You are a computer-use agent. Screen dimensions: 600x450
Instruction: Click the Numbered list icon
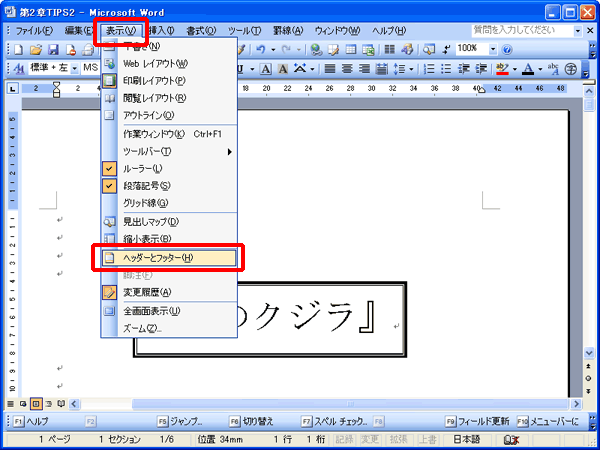pos(430,69)
